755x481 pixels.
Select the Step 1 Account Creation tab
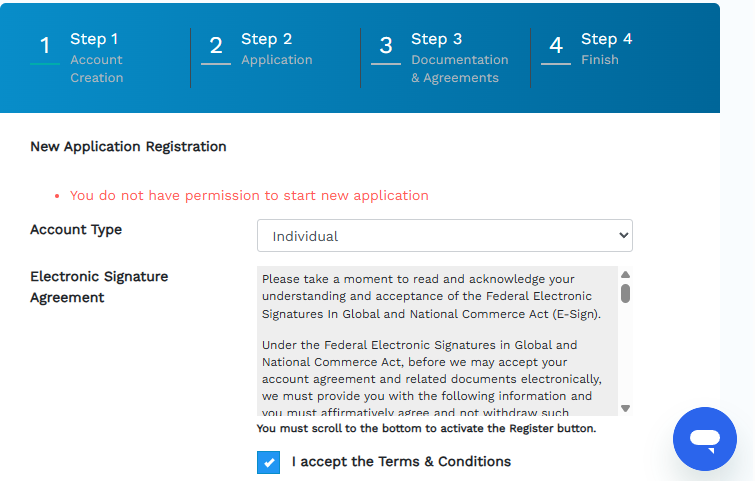pos(96,58)
